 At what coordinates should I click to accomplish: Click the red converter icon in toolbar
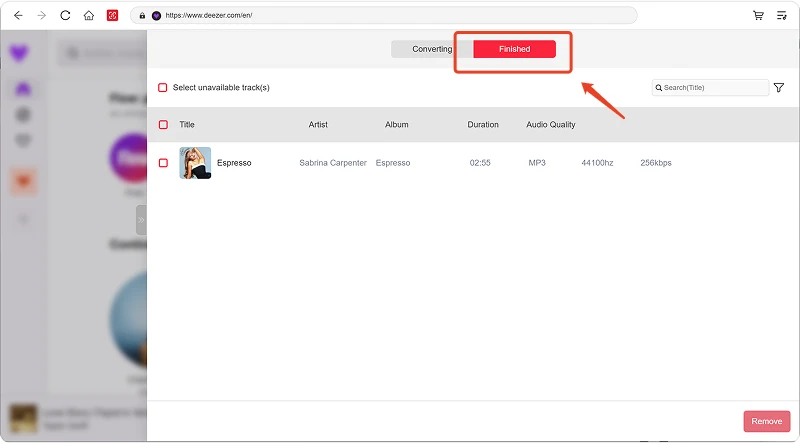click(x=113, y=16)
